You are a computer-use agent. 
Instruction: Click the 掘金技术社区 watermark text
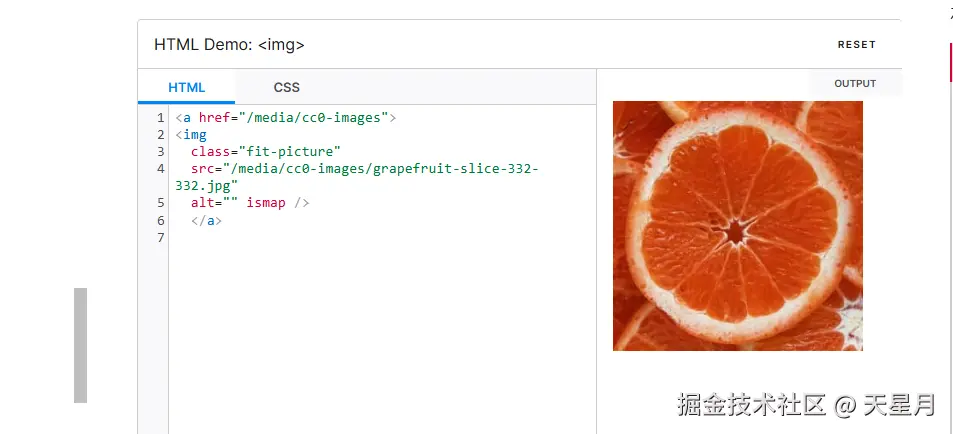click(x=751, y=405)
